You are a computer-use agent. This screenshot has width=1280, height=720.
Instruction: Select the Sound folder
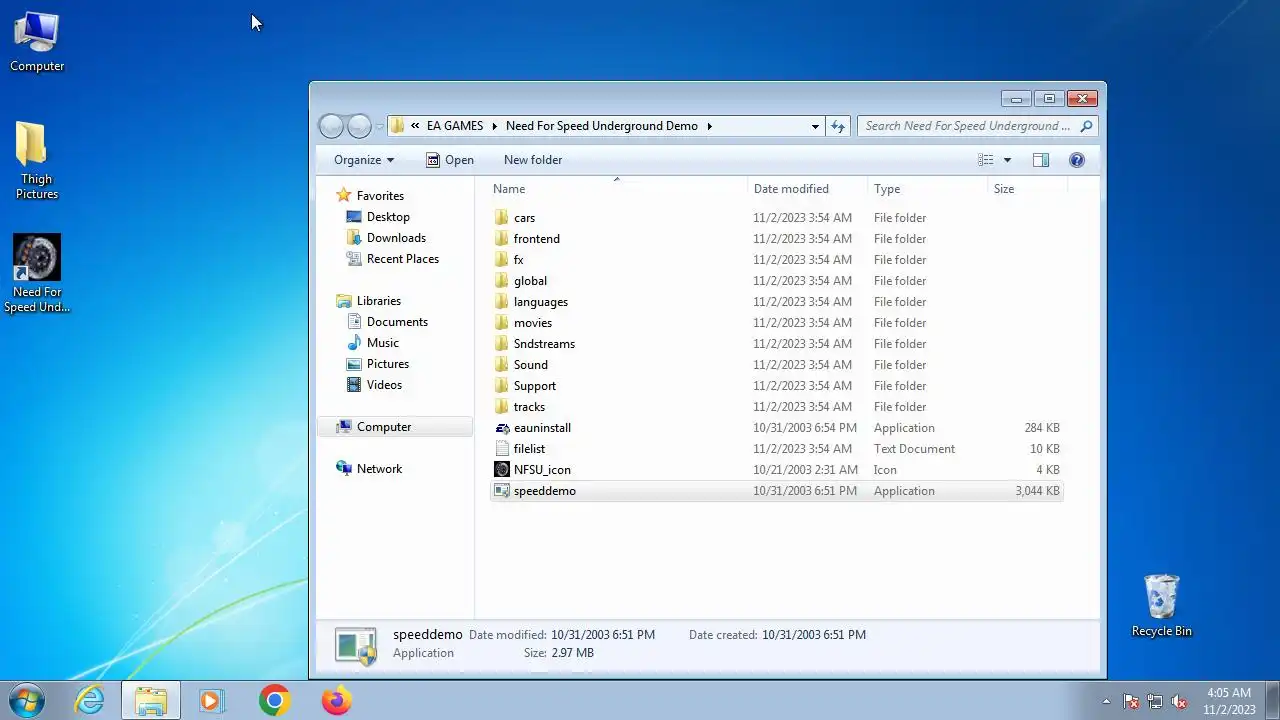[530, 365]
